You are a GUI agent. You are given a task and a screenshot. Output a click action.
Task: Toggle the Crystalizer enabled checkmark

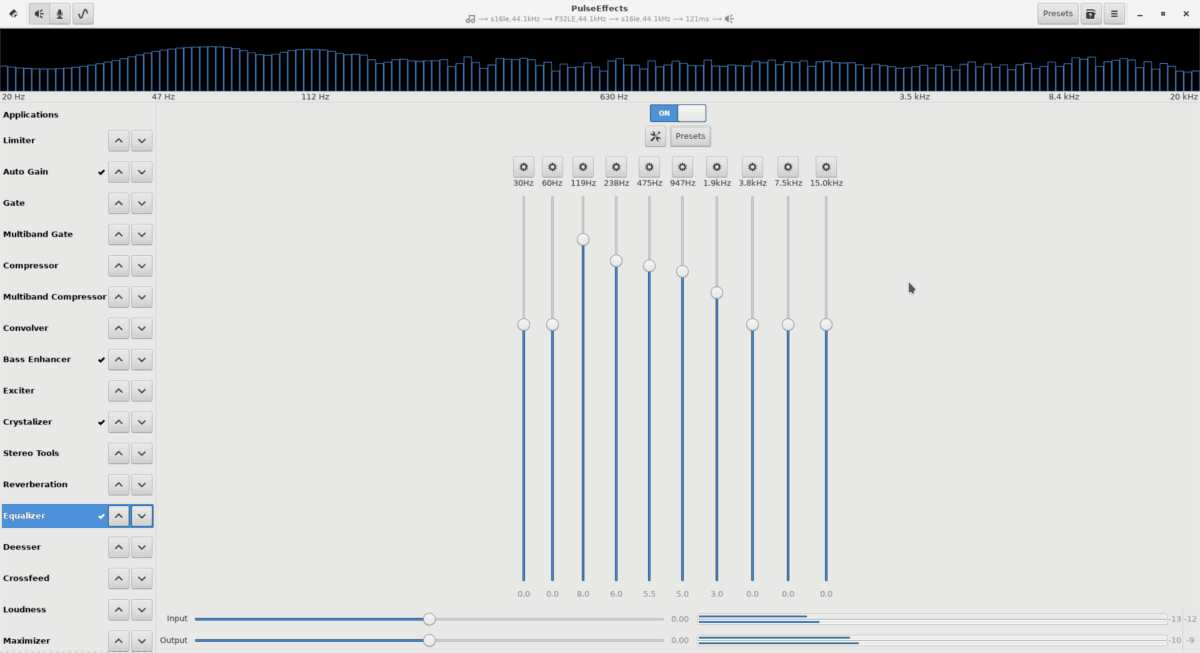click(100, 422)
